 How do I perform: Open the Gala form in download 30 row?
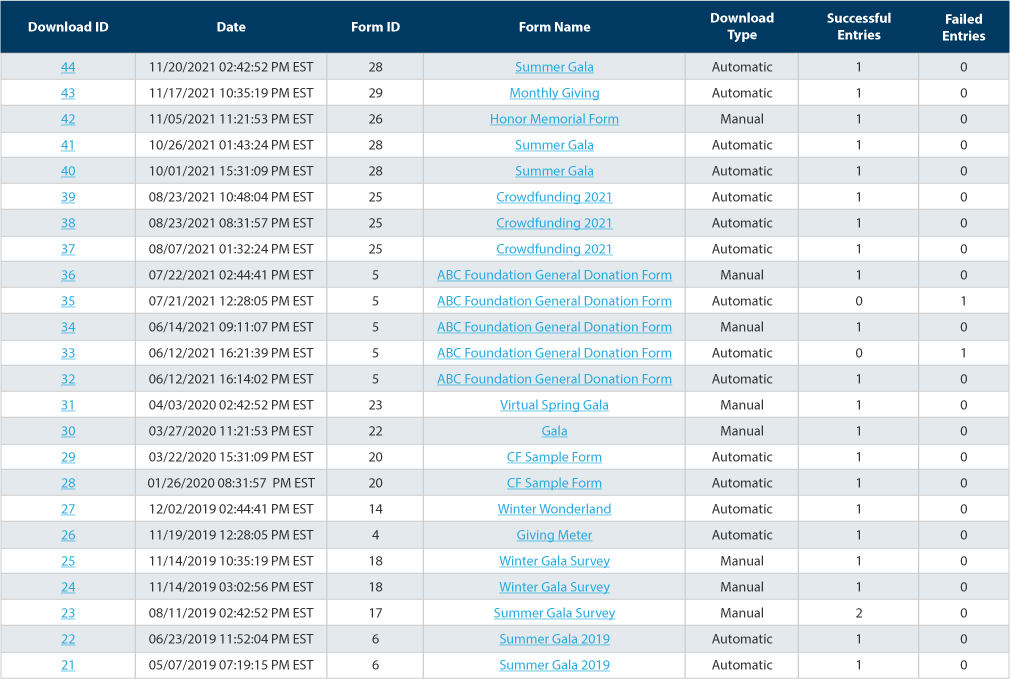tap(554, 431)
